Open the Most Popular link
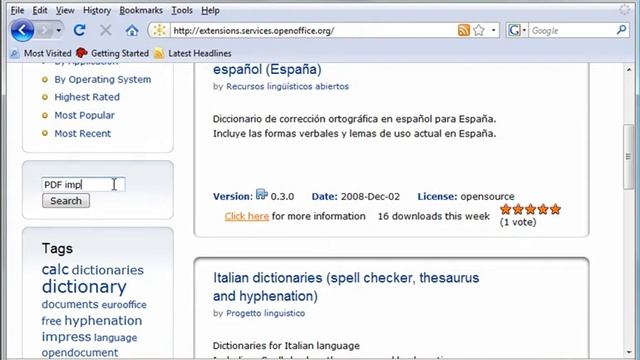 (x=84, y=116)
